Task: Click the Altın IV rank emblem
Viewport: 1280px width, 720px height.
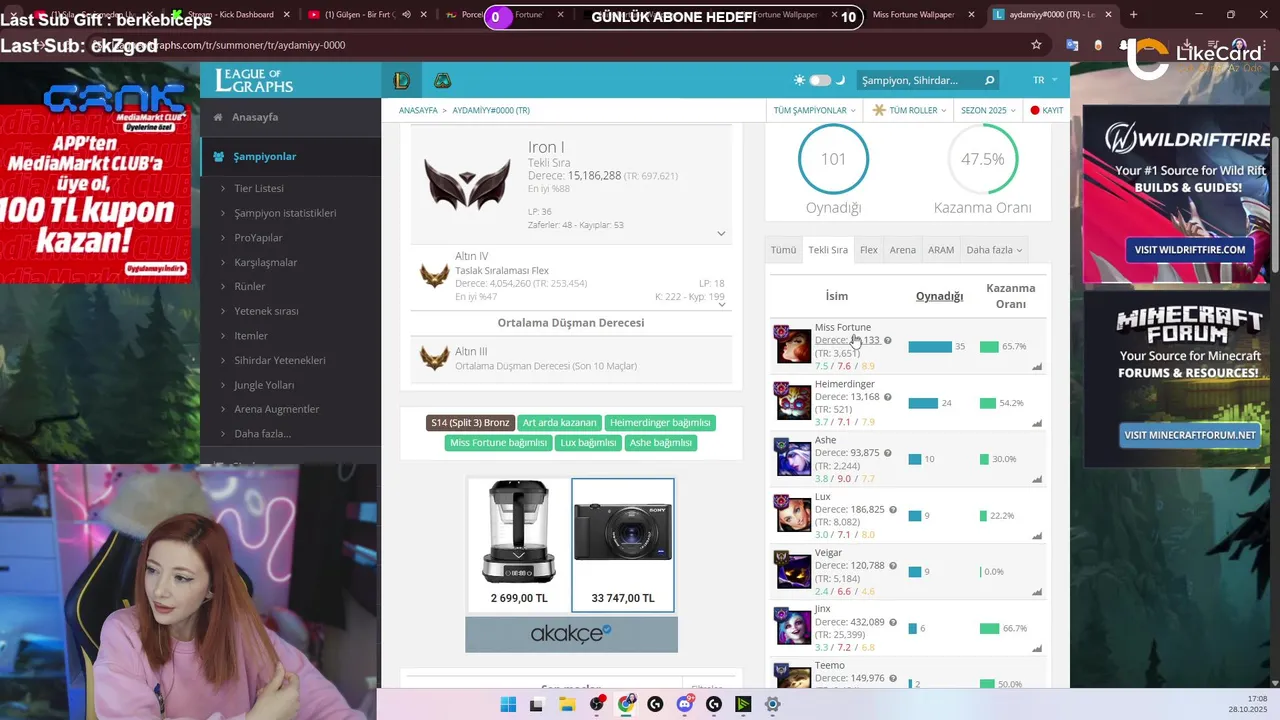Action: pos(434,276)
